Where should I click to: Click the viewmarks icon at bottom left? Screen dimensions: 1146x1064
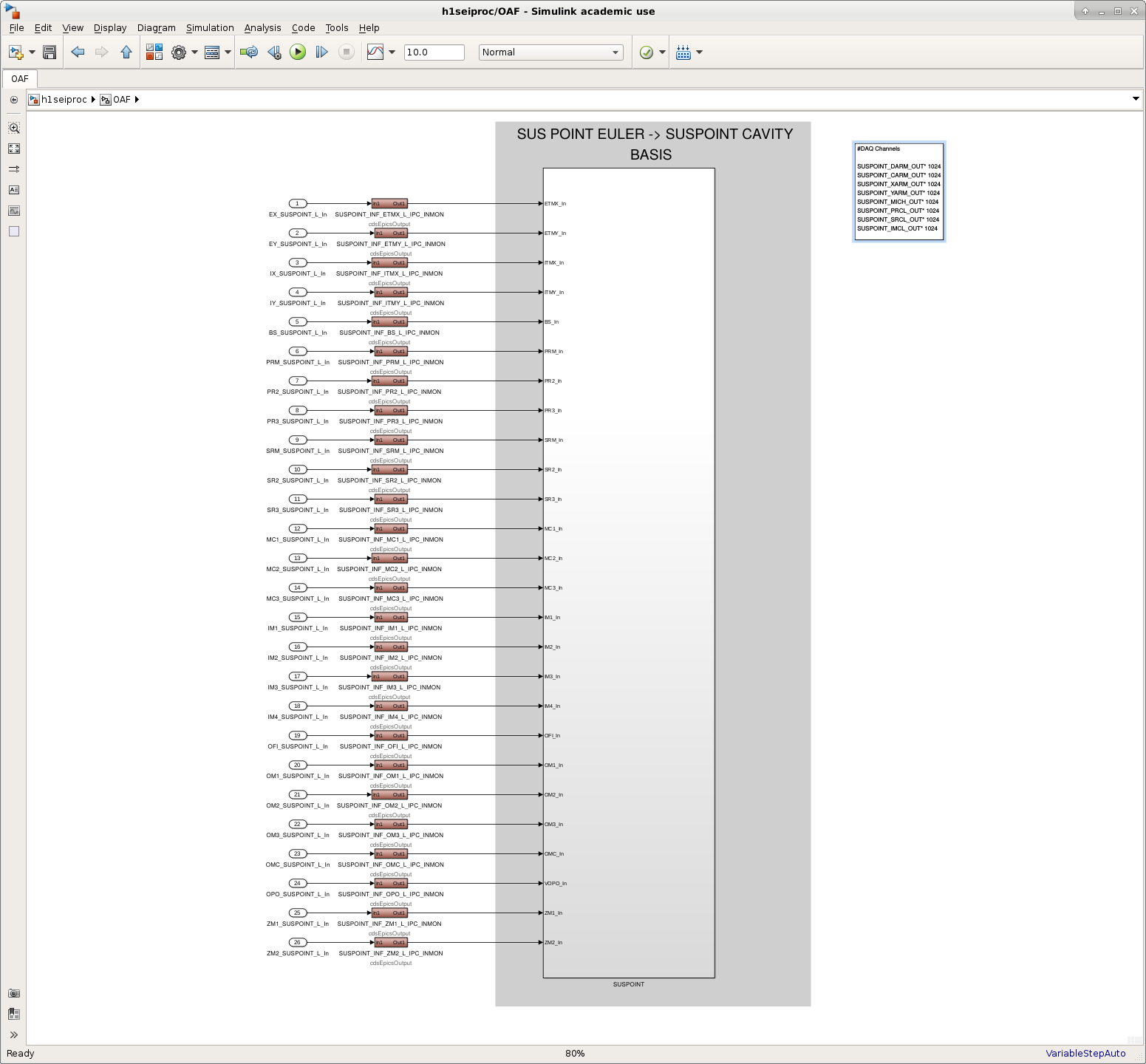[x=14, y=1014]
